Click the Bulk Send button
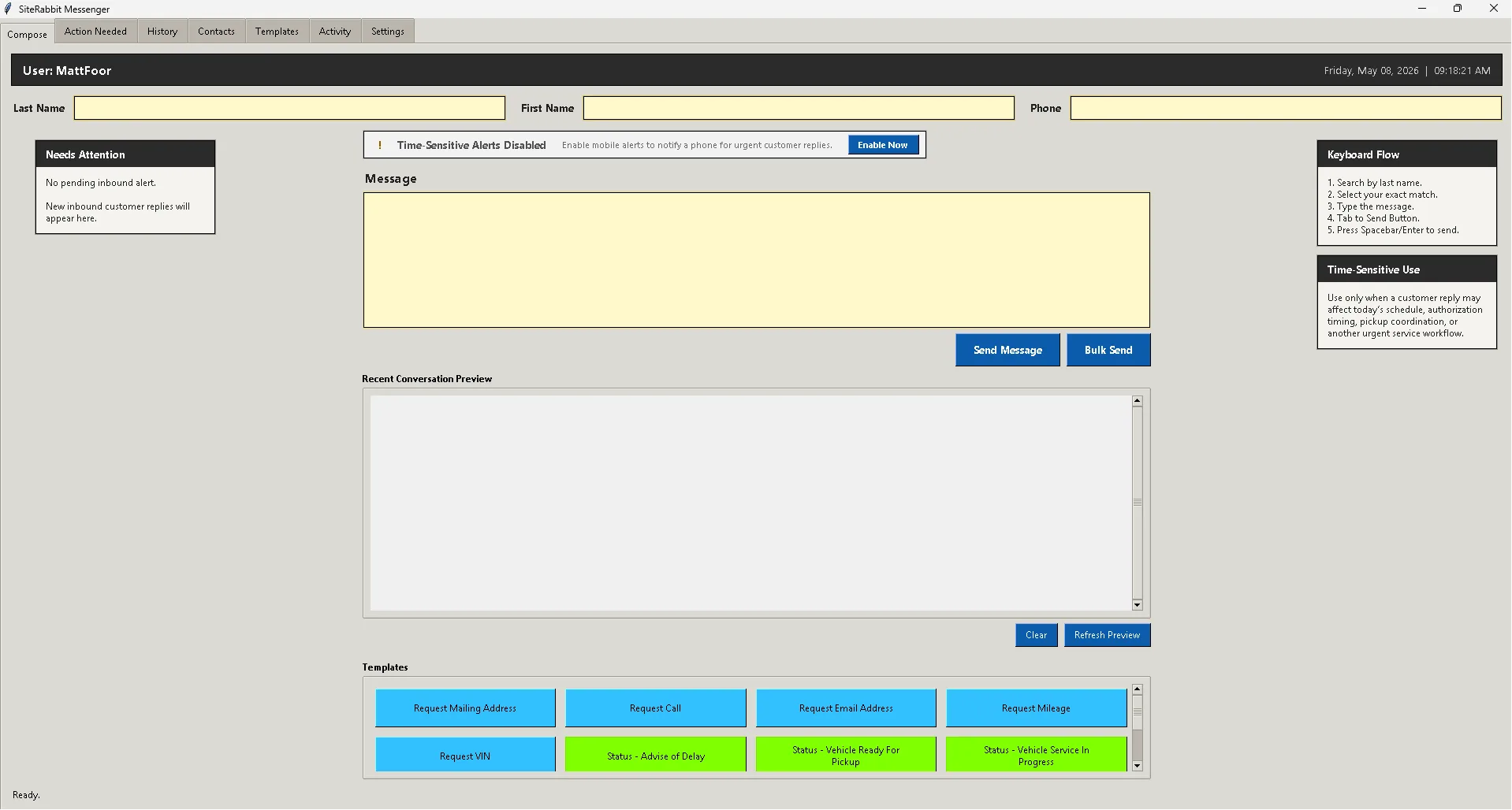The image size is (1512, 810). [1108, 350]
